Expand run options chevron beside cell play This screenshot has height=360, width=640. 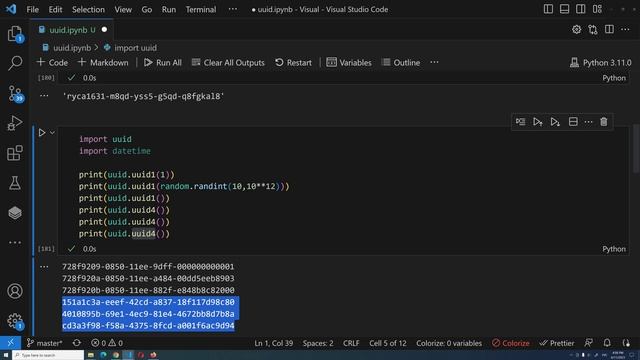click(52, 133)
